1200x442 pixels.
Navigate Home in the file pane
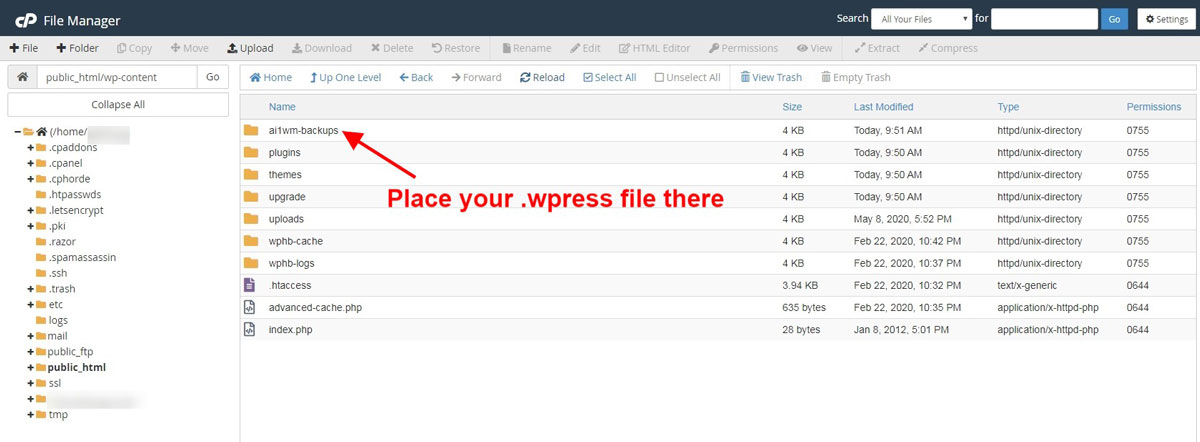[270, 77]
